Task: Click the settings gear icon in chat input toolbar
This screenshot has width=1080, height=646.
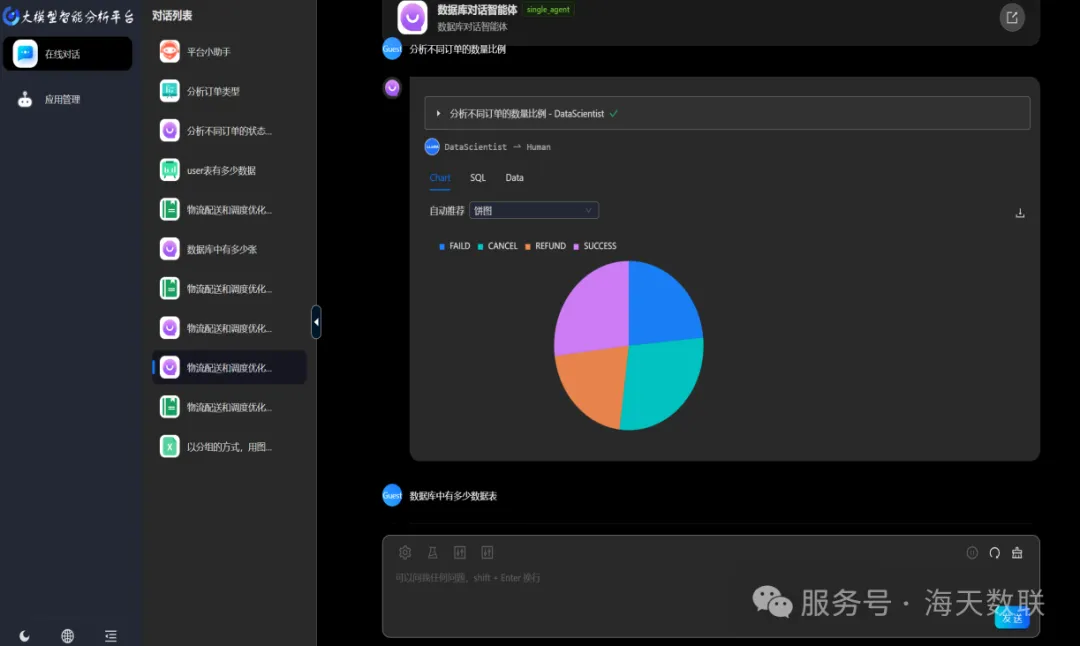Action: coord(405,552)
